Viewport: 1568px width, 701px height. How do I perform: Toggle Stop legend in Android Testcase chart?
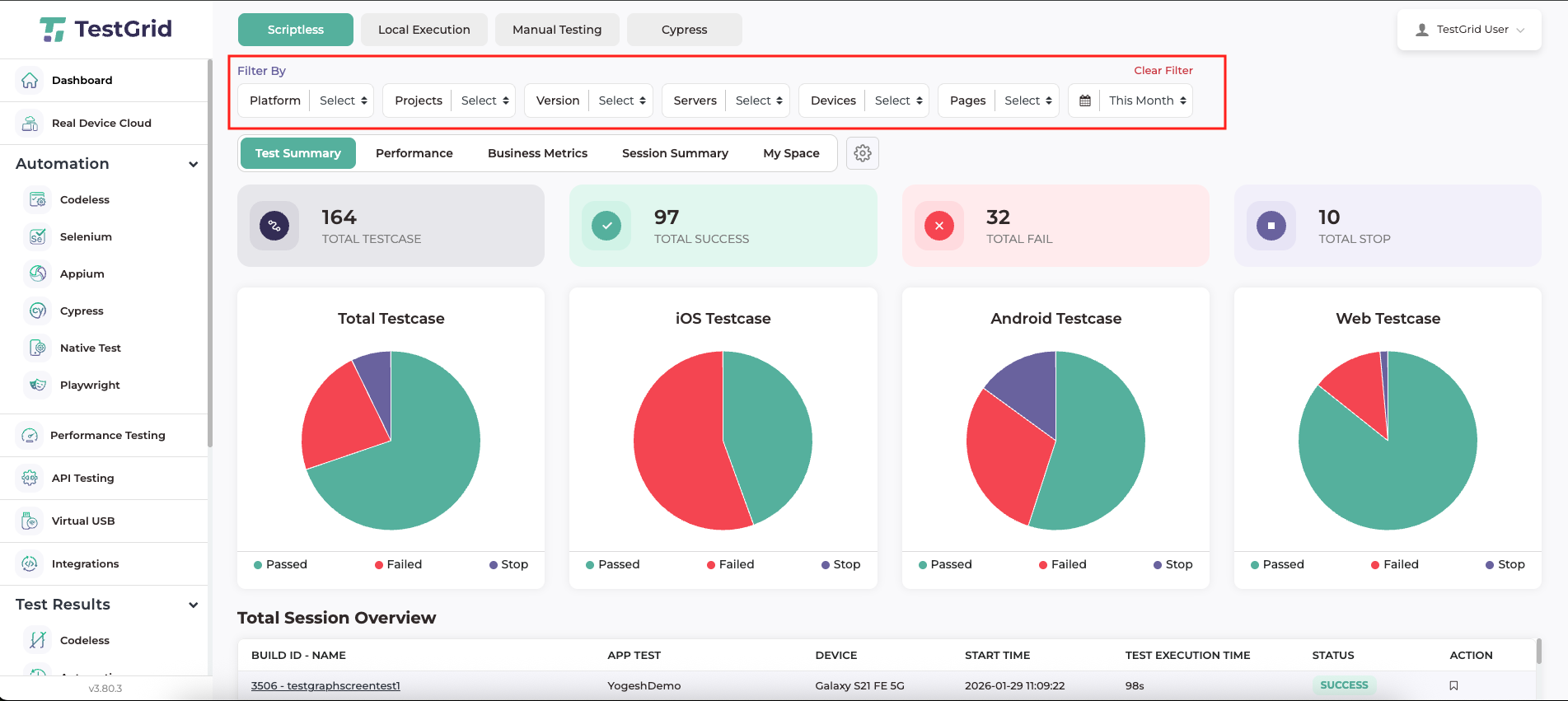tap(1172, 564)
